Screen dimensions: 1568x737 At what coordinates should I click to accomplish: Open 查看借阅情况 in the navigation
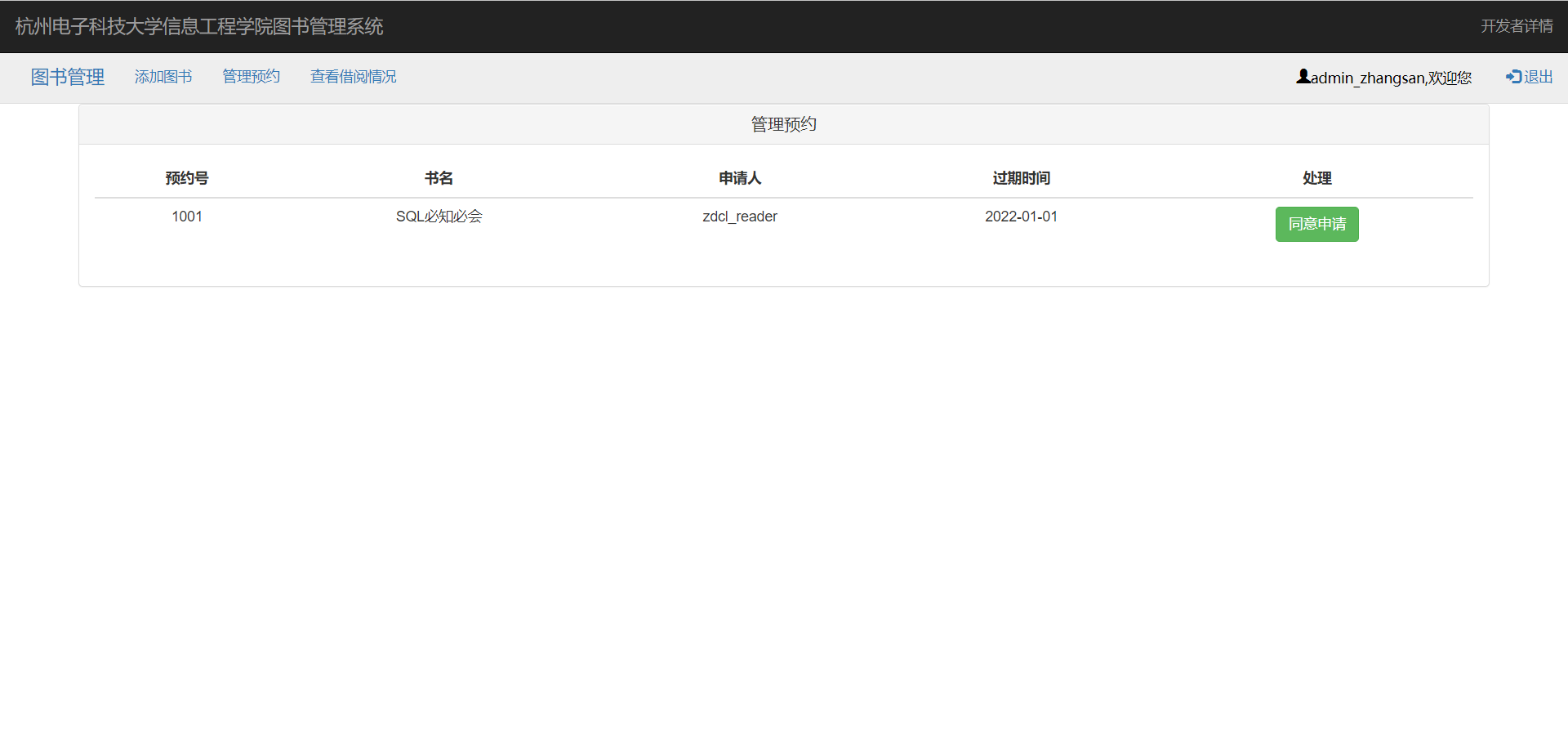point(354,77)
